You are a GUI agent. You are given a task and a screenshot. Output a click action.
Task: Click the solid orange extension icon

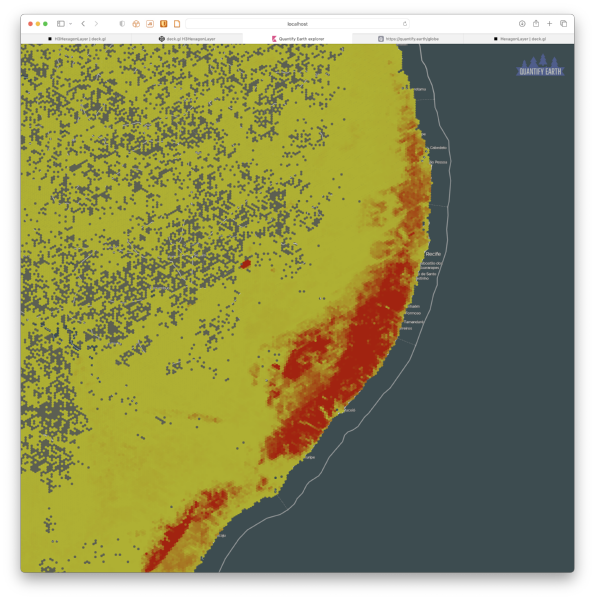point(164,24)
